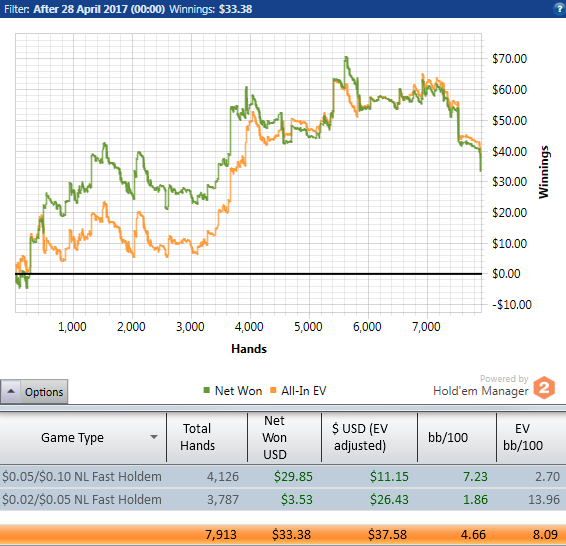This screenshot has width=566, height=546.
Task: Select the $0.02/$0.05 NL Fast Holdem row
Action: tap(283, 499)
